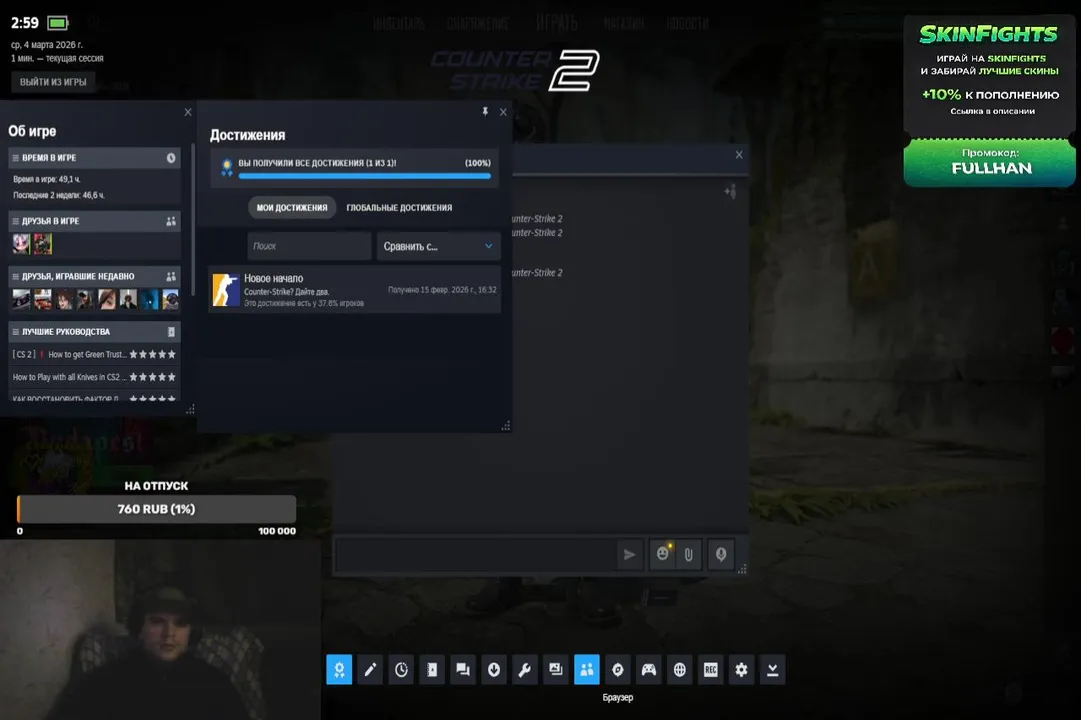
Task: Close the Достижения window
Action: click(x=503, y=112)
